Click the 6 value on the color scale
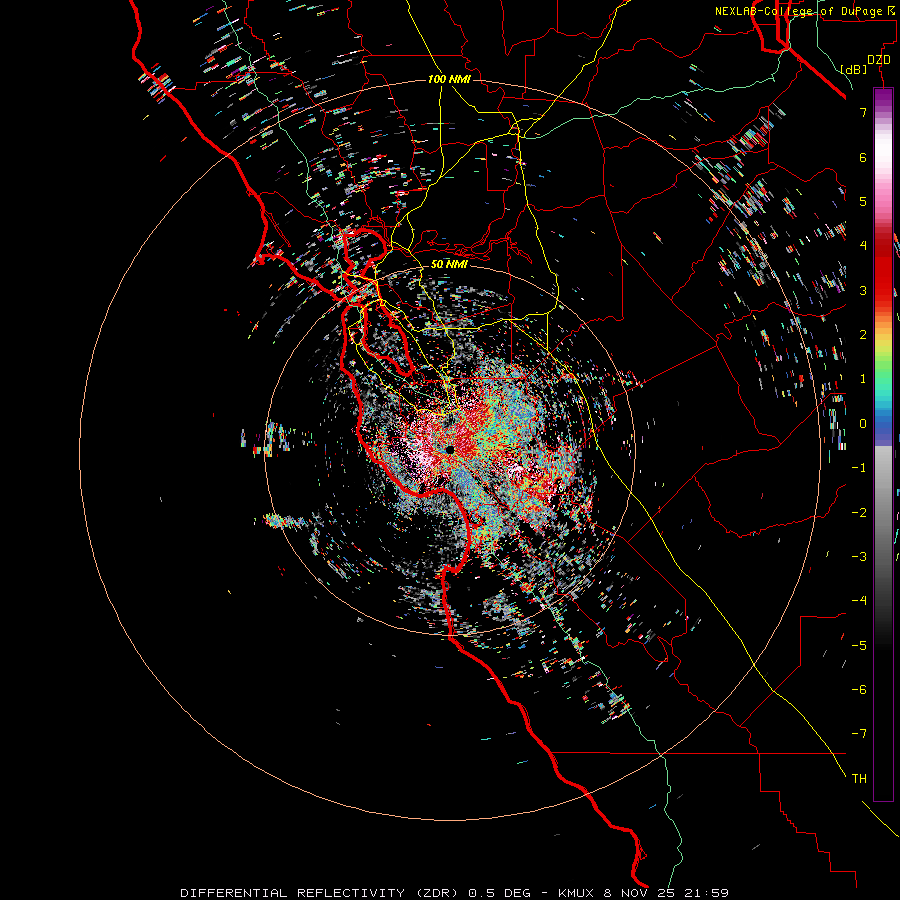Screen dimensions: 900x900 [x=863, y=157]
